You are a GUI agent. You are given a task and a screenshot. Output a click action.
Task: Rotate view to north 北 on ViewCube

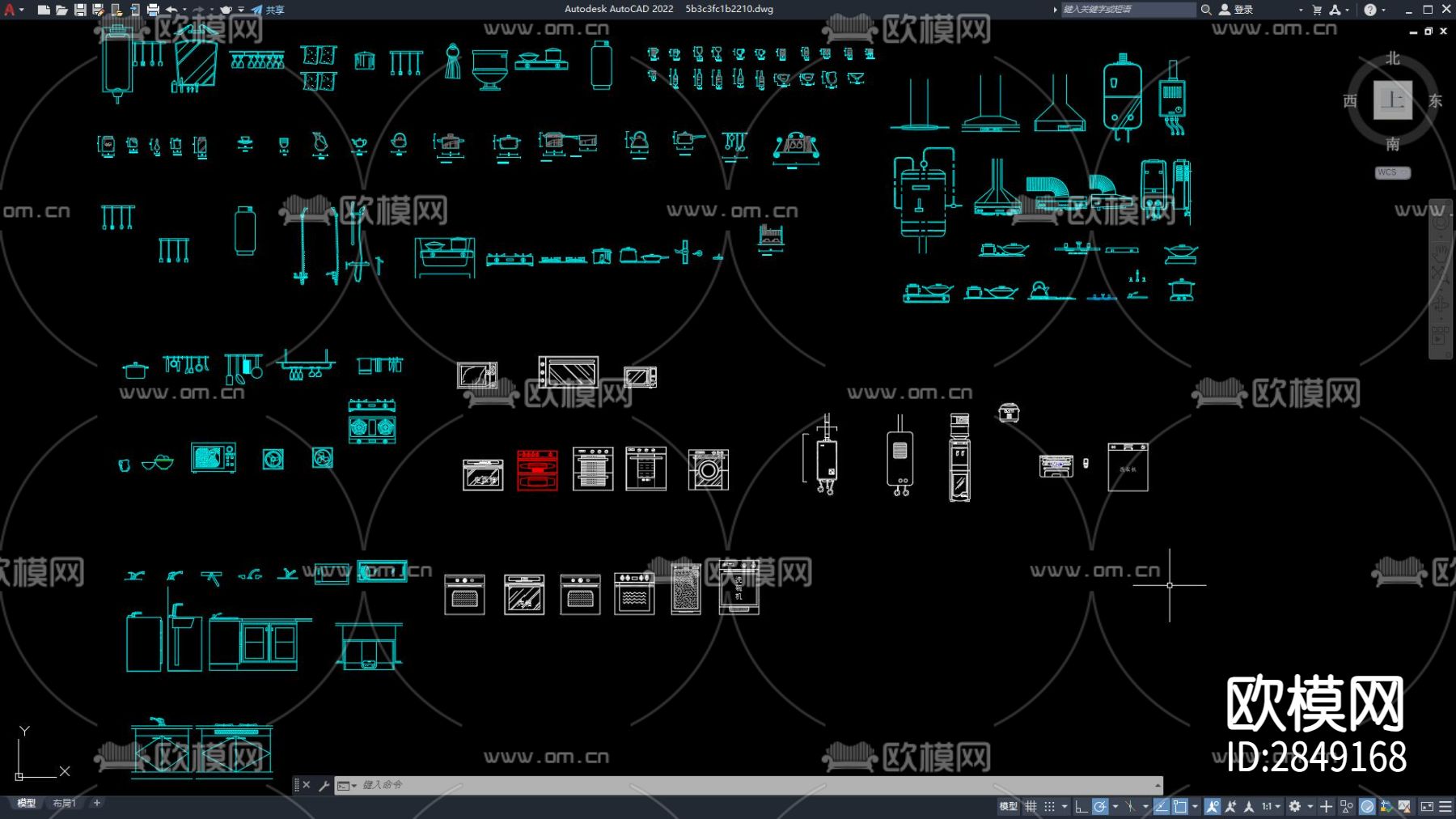pos(1392,58)
